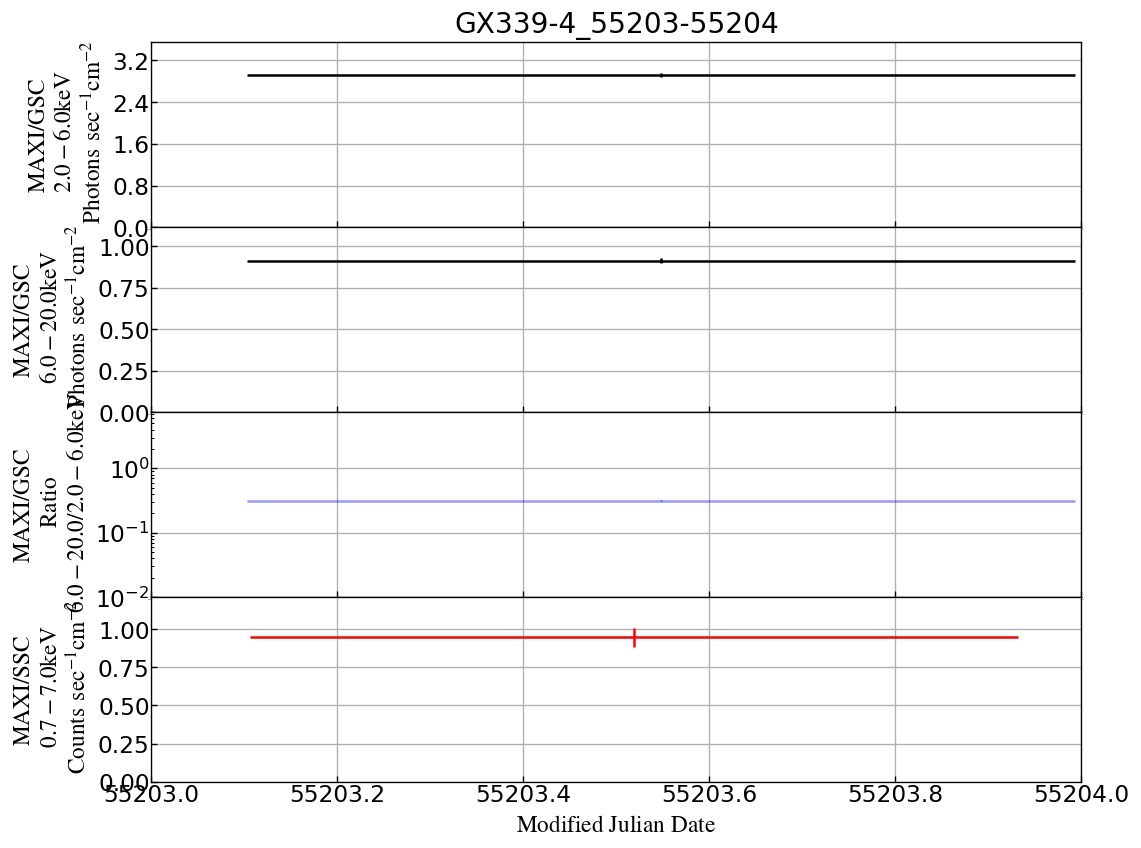Click the plot title GX339-4_55203-55204
This screenshot has height=848, width=1141.
(x=616, y=23)
